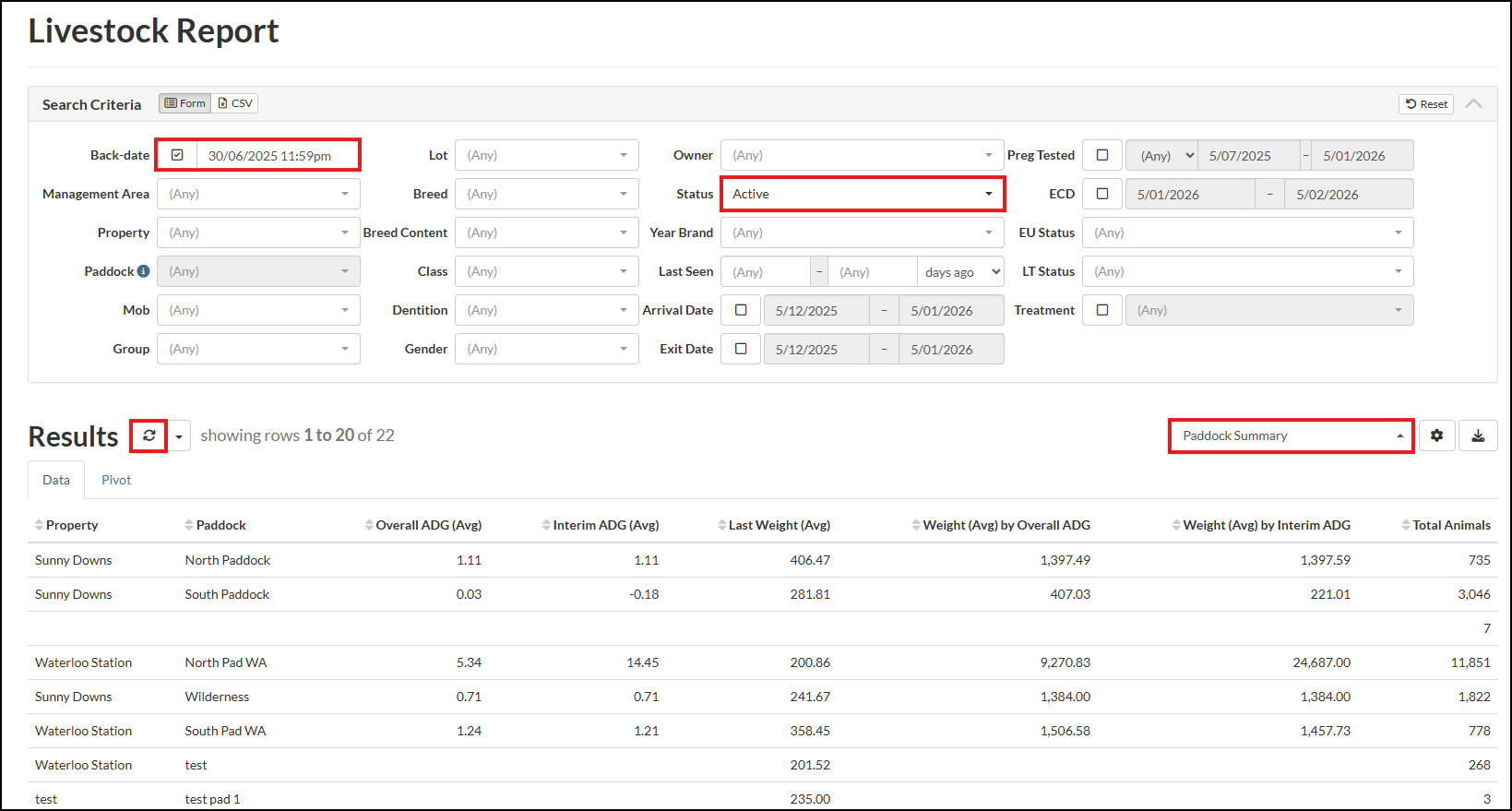Sort by Total Animals column icon
The height and width of the screenshot is (811, 1512).
(1405, 525)
